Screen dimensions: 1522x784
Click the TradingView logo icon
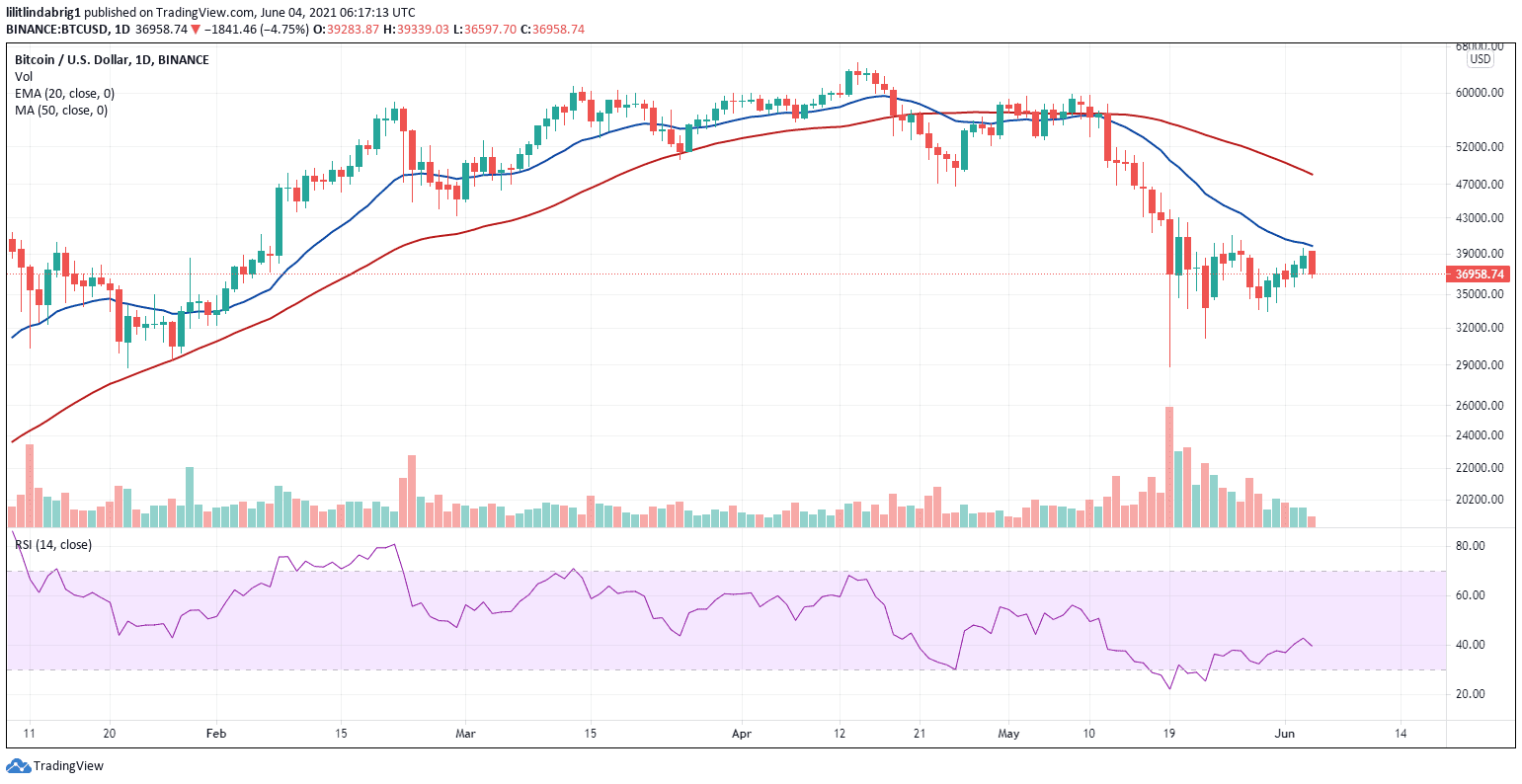pyautogui.click(x=18, y=765)
